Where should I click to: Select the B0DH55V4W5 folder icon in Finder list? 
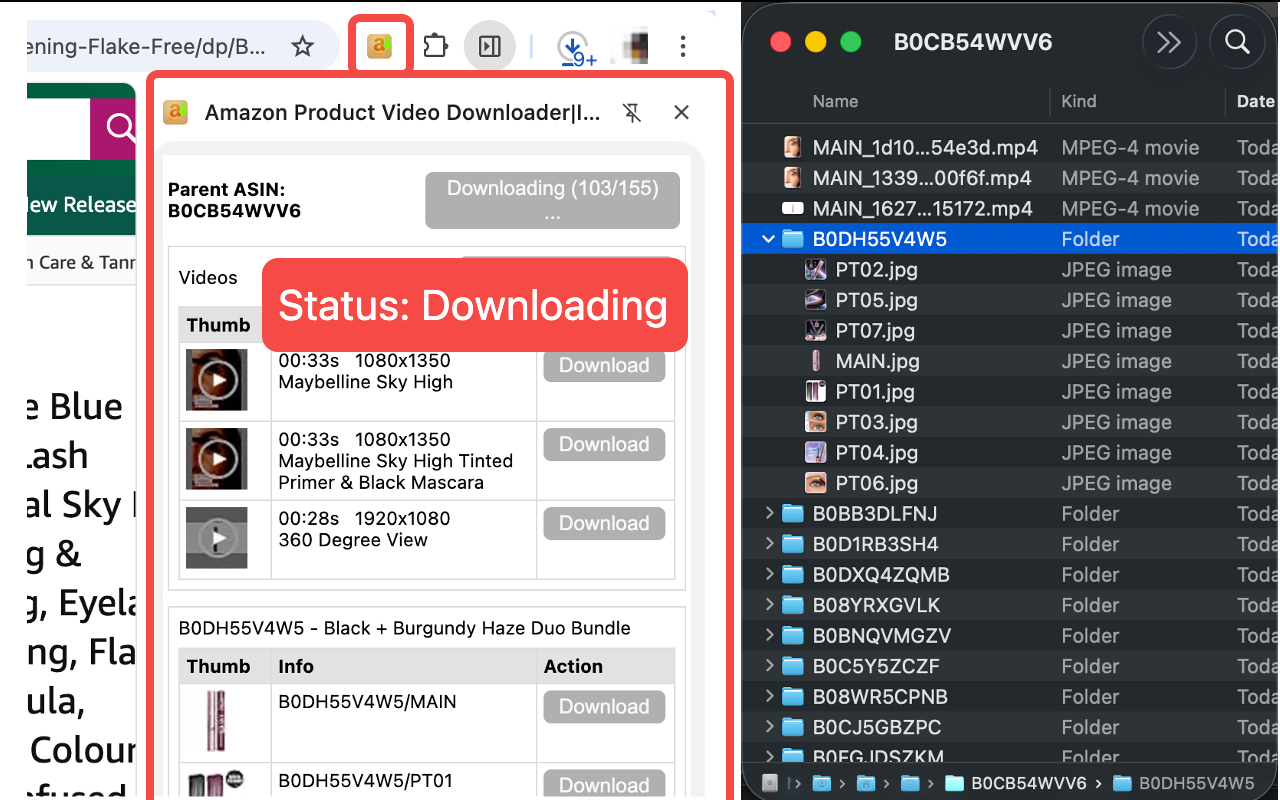[x=793, y=239]
